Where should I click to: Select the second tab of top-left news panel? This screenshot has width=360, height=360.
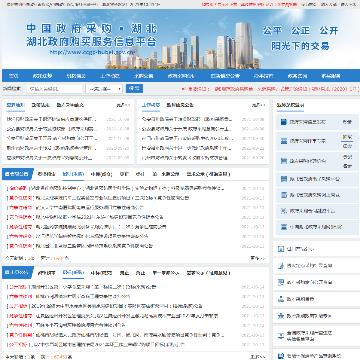tap(41, 105)
